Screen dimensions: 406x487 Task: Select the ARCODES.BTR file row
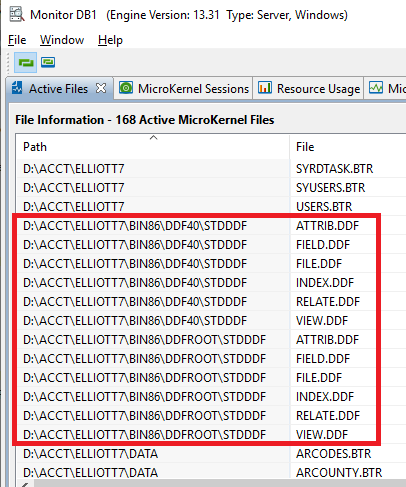[211, 454]
